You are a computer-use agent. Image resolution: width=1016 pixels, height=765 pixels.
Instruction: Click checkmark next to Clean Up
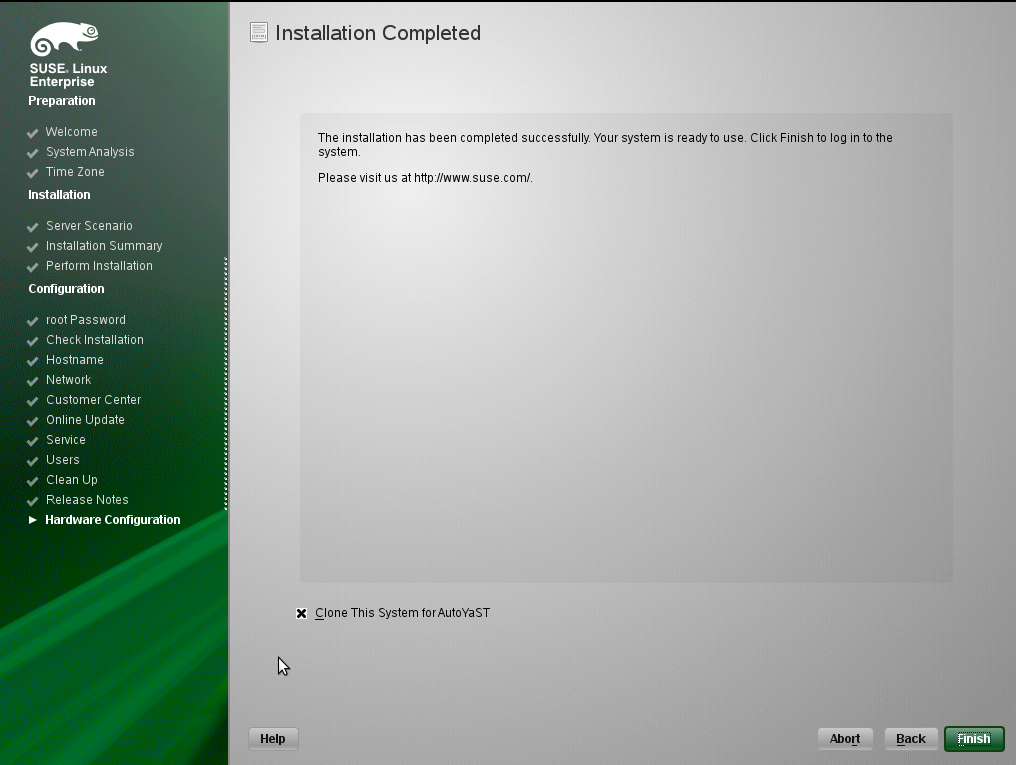[x=32, y=481]
